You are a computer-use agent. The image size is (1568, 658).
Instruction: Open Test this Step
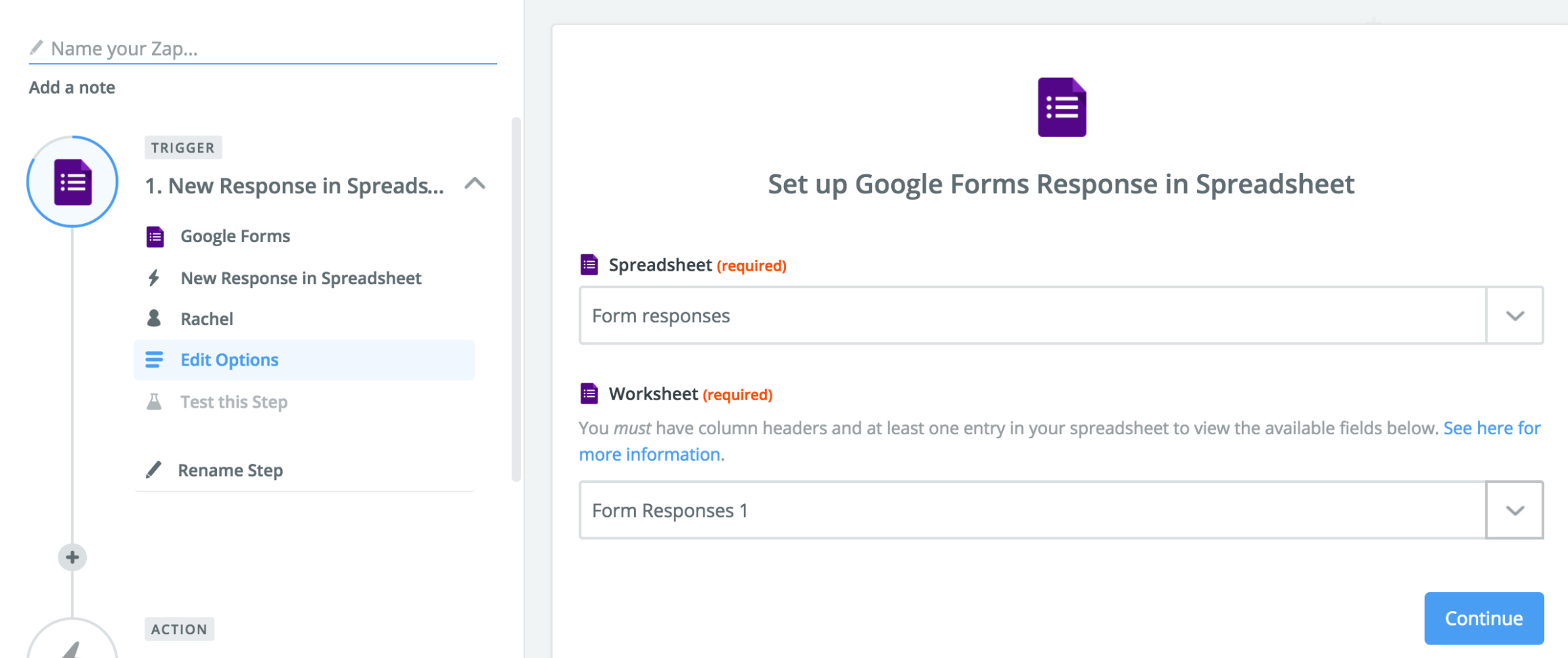(234, 402)
